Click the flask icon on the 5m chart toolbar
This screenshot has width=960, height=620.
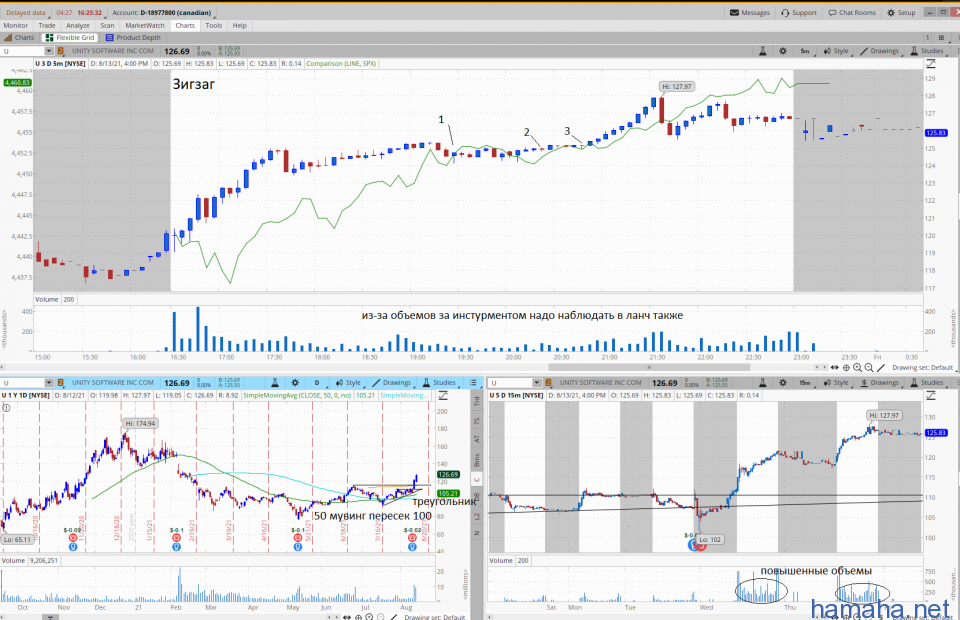[763, 51]
